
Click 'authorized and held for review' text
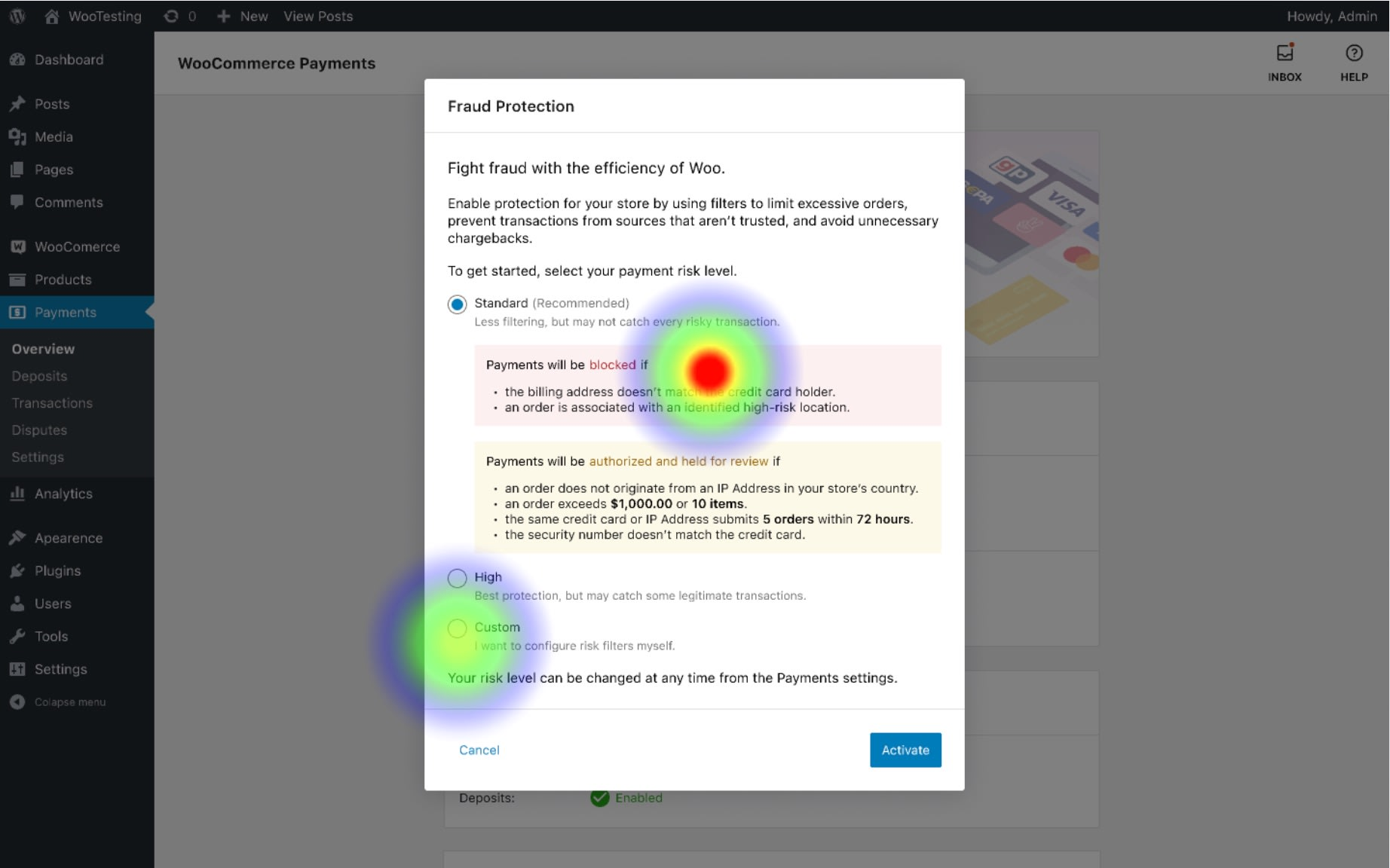(678, 461)
